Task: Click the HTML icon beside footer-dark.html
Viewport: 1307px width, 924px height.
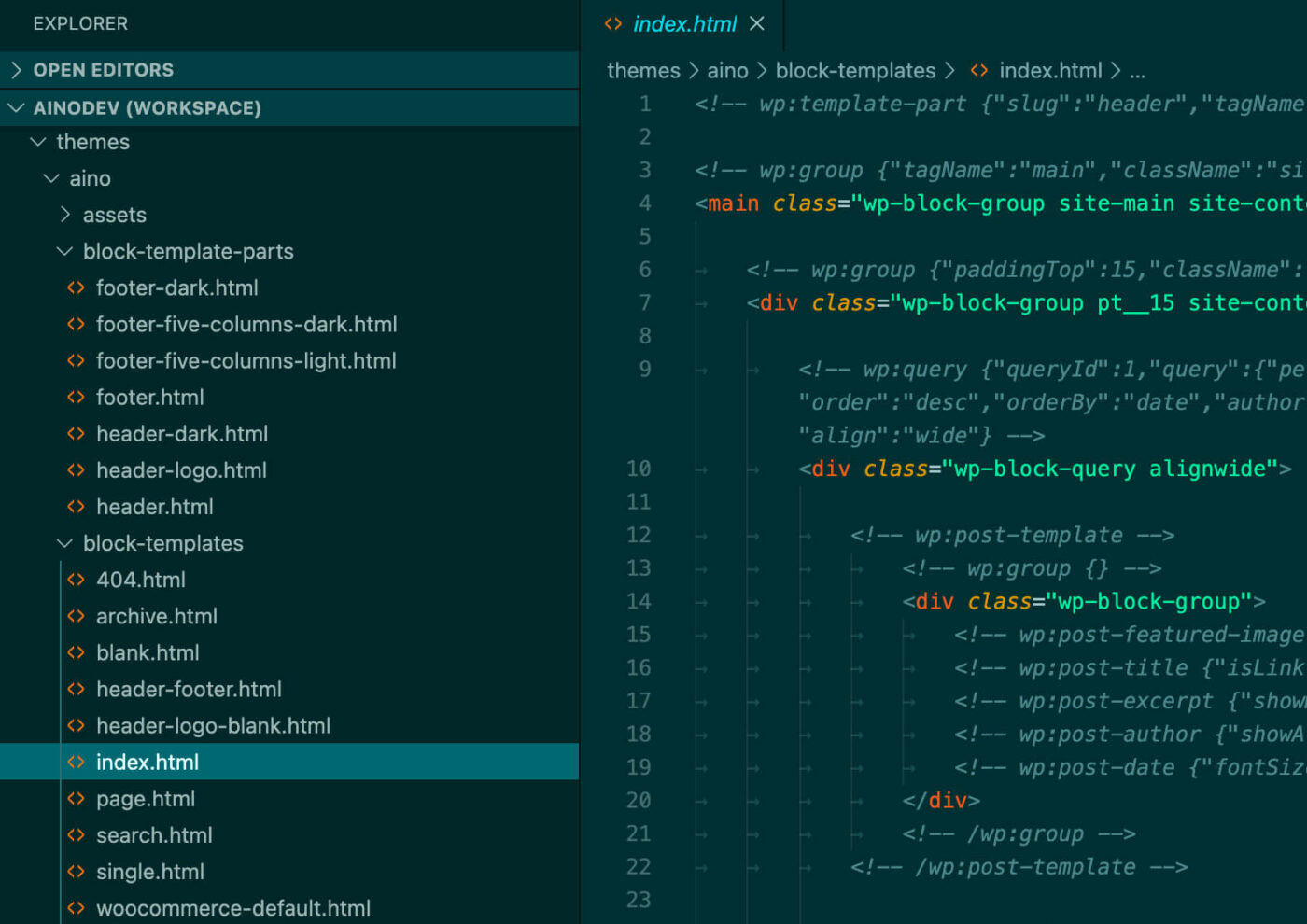Action: coord(77,287)
